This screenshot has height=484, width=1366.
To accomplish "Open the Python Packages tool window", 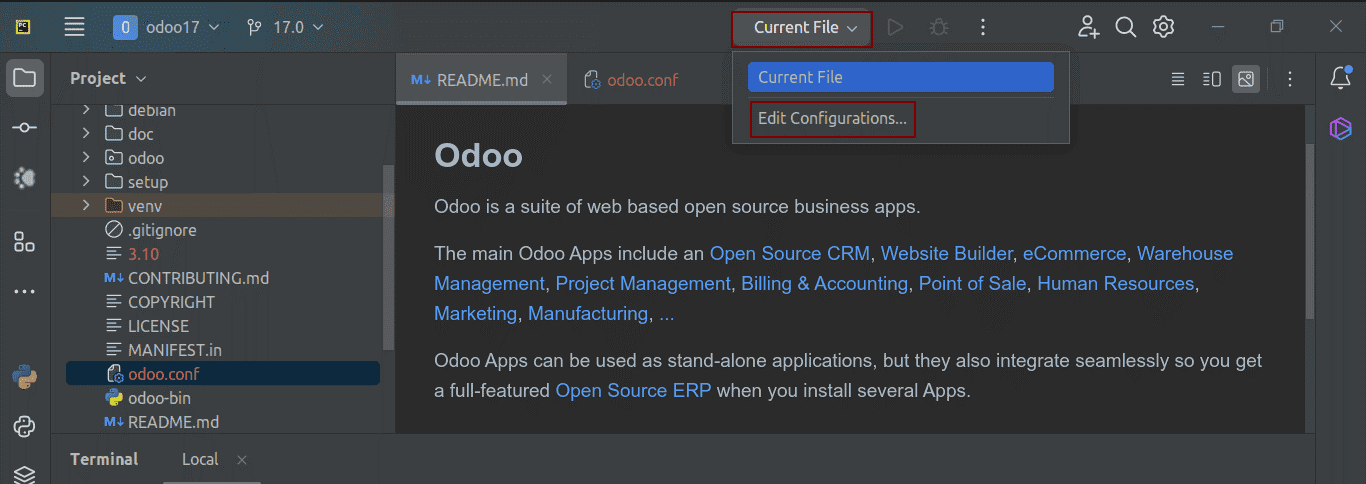I will click(x=25, y=427).
